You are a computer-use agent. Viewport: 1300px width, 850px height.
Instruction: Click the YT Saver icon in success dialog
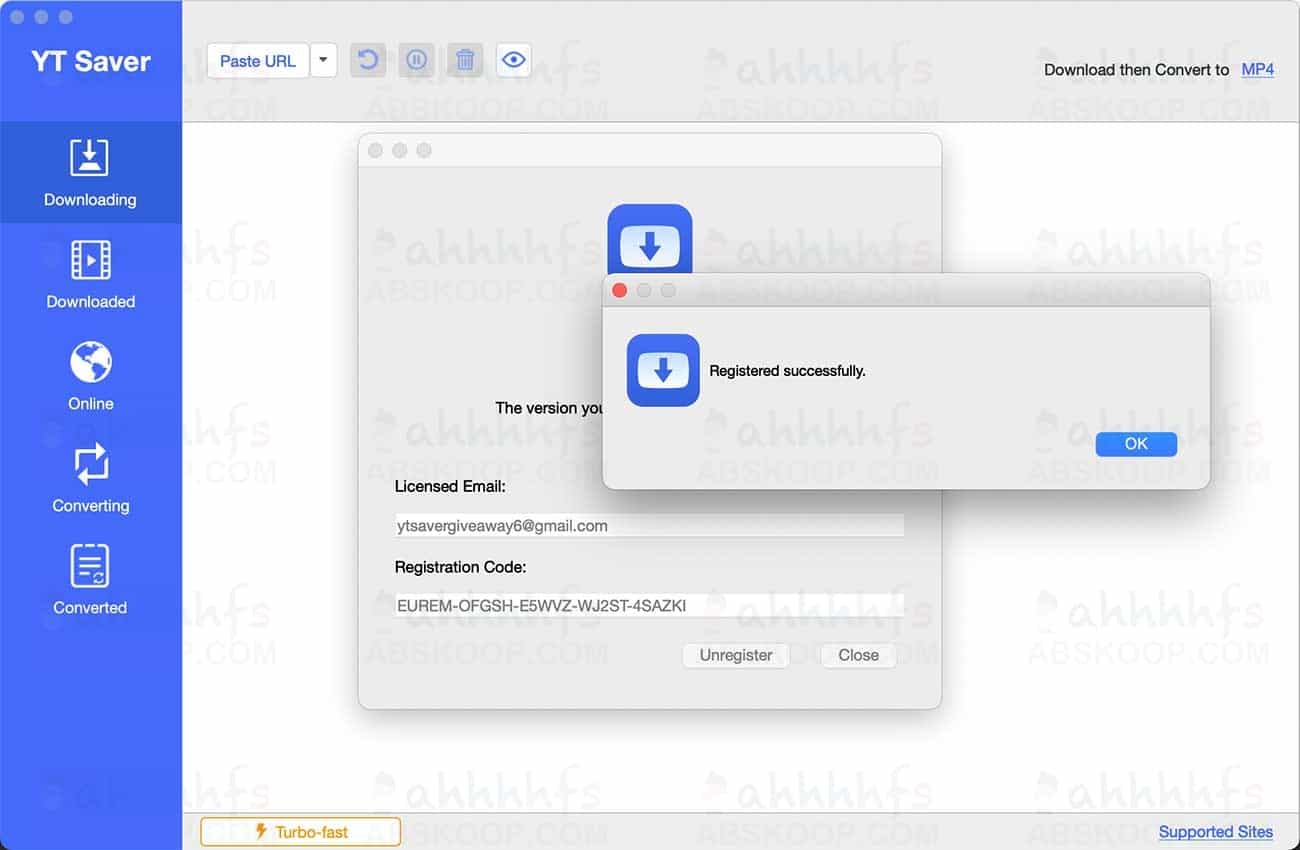pyautogui.click(x=663, y=371)
